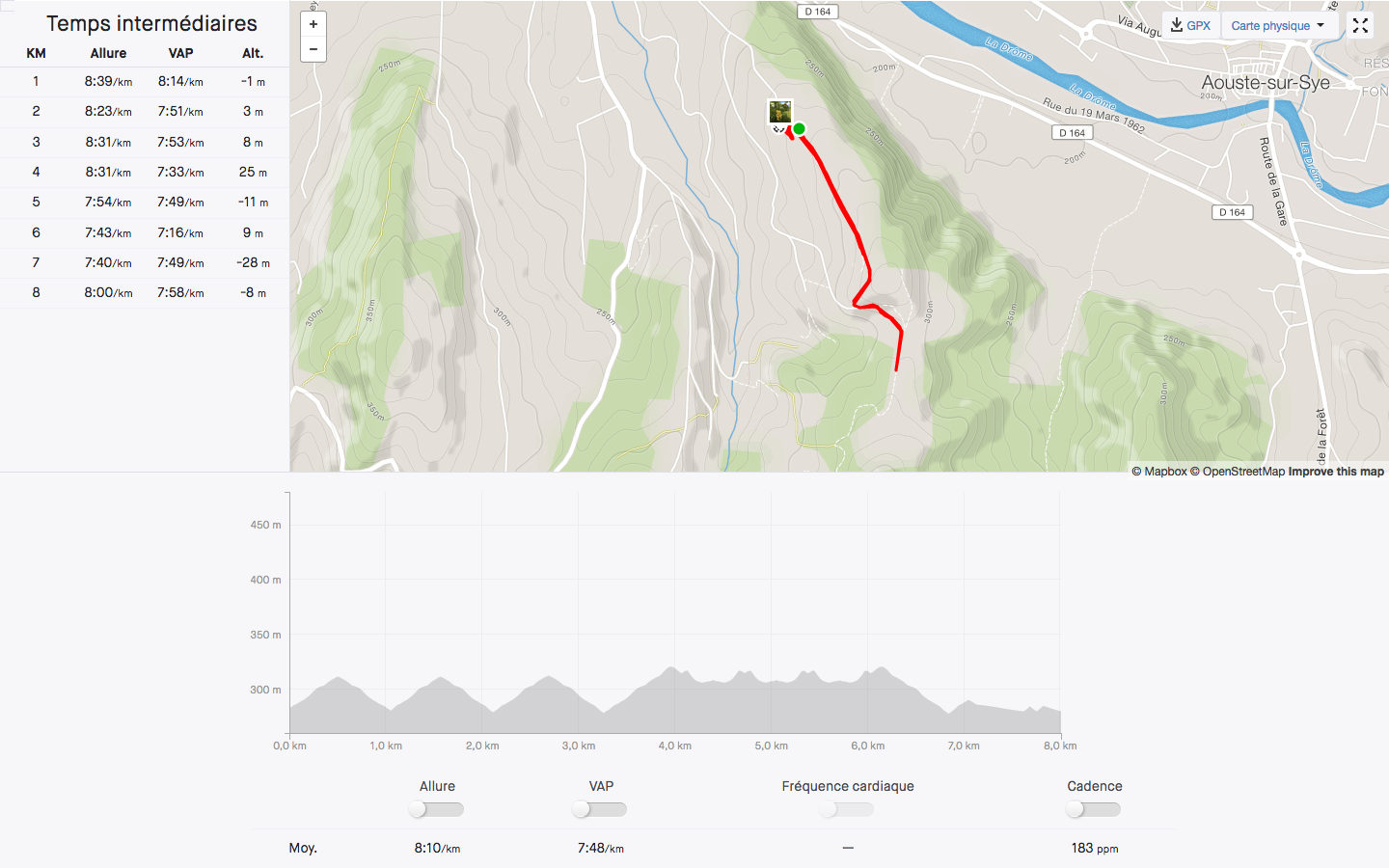Screen dimensions: 1389x868
Task: Select the kilometer 7 split row
Action: point(145,262)
